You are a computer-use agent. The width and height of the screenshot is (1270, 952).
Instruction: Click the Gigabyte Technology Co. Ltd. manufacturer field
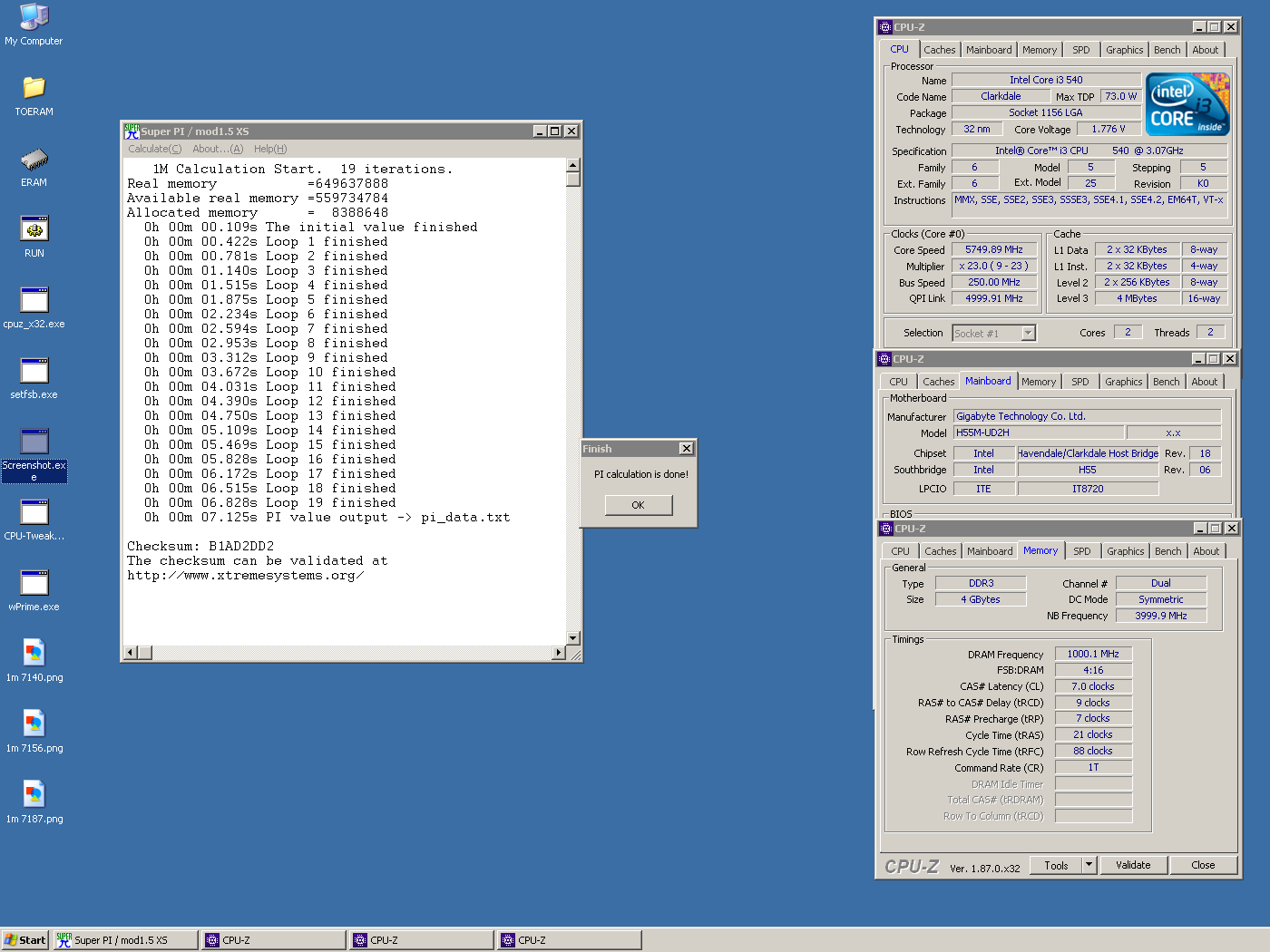pyautogui.click(x=1087, y=416)
